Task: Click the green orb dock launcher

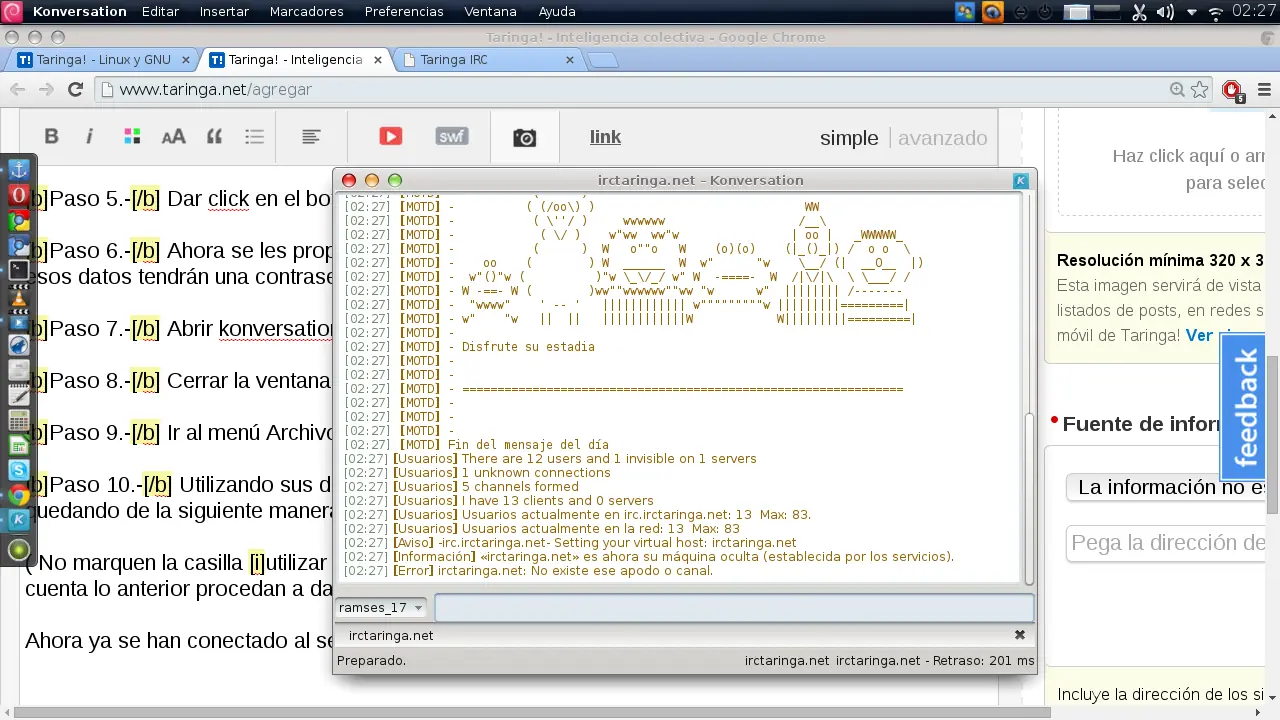Action: pos(18,549)
